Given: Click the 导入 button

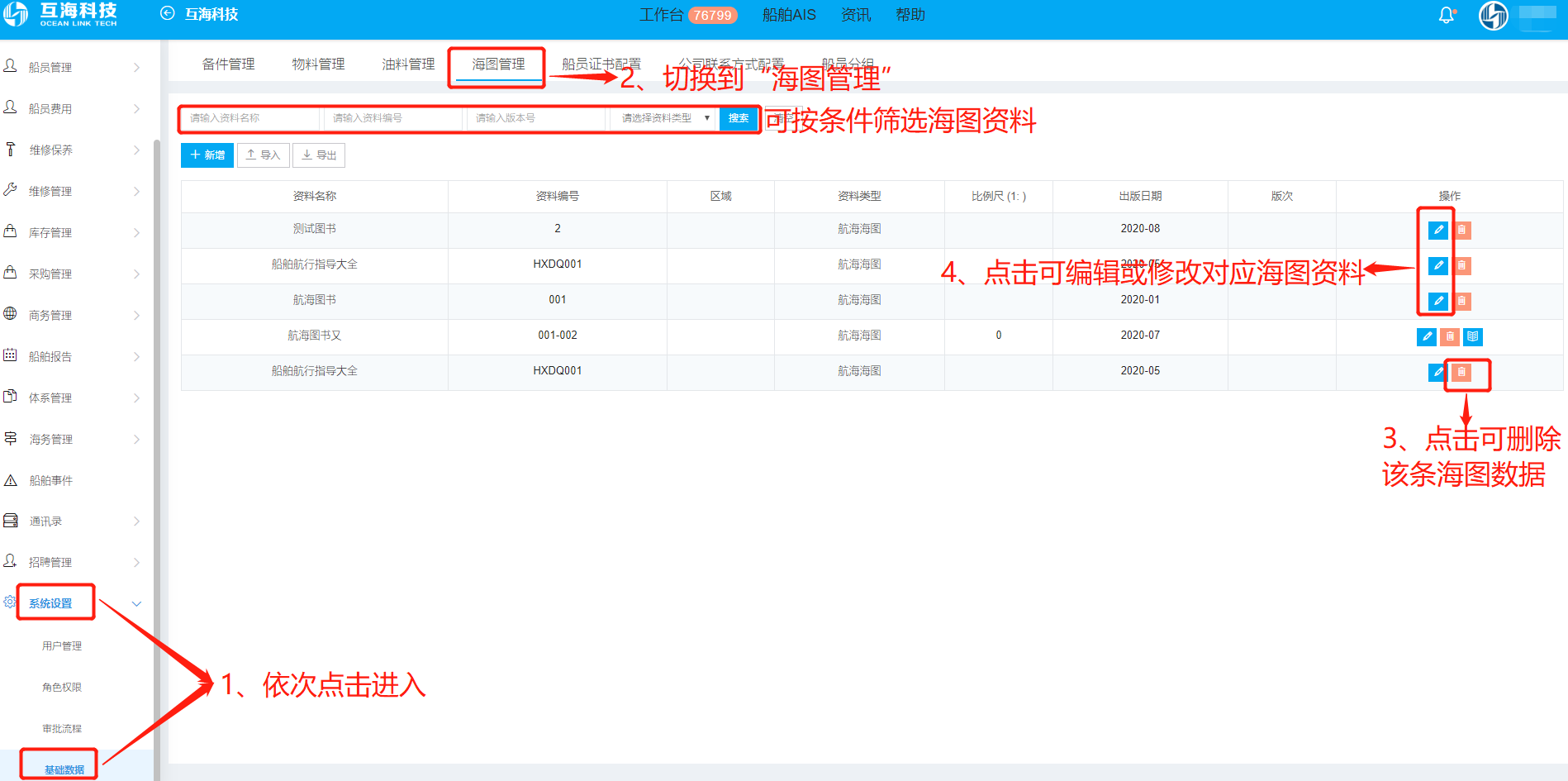Looking at the screenshot, I should (264, 155).
